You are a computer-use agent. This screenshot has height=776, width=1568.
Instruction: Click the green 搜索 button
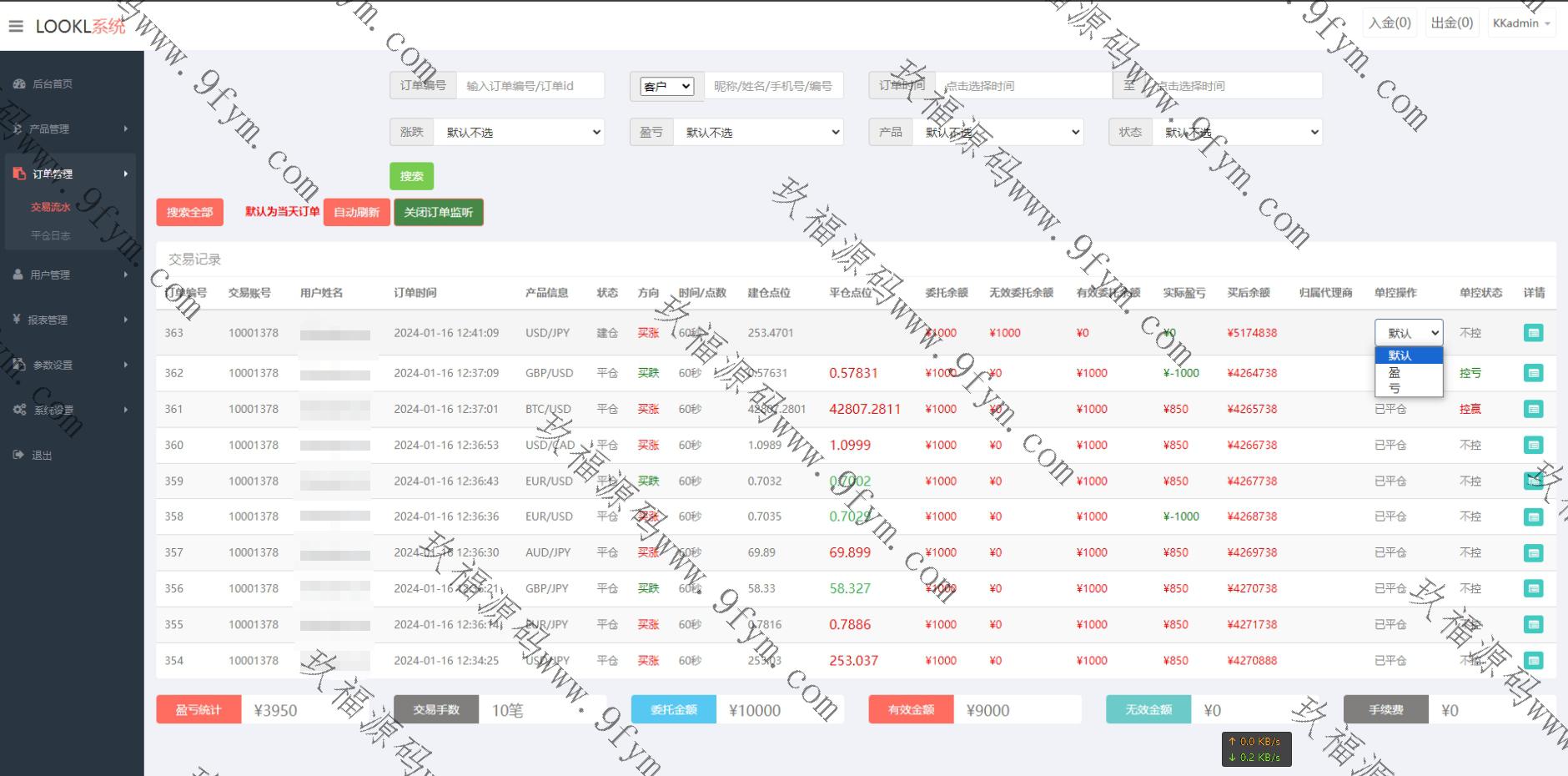click(411, 176)
